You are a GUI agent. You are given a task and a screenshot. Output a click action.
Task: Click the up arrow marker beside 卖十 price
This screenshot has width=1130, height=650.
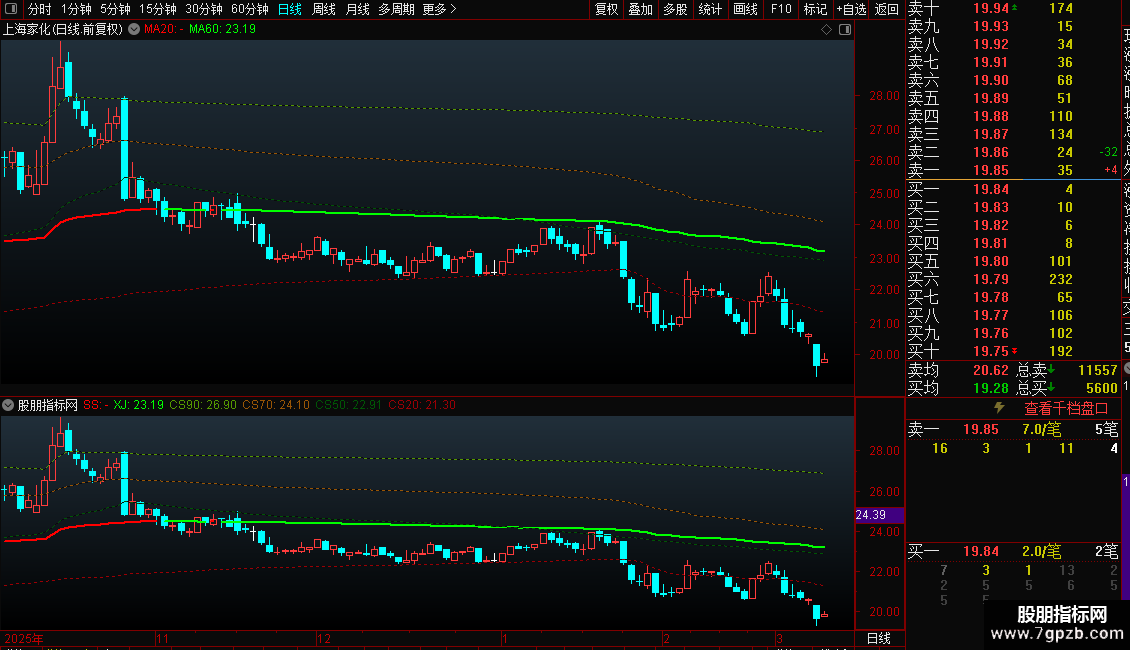pos(1015,7)
